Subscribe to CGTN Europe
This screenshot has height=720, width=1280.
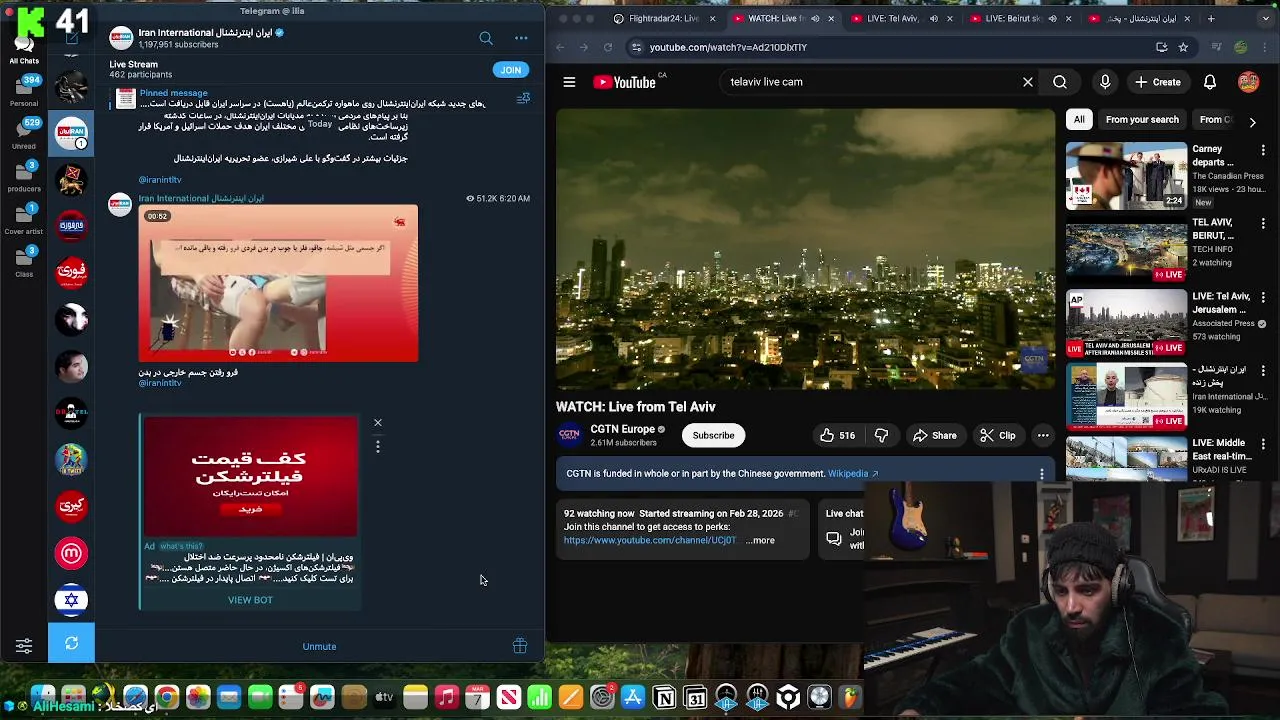point(713,435)
